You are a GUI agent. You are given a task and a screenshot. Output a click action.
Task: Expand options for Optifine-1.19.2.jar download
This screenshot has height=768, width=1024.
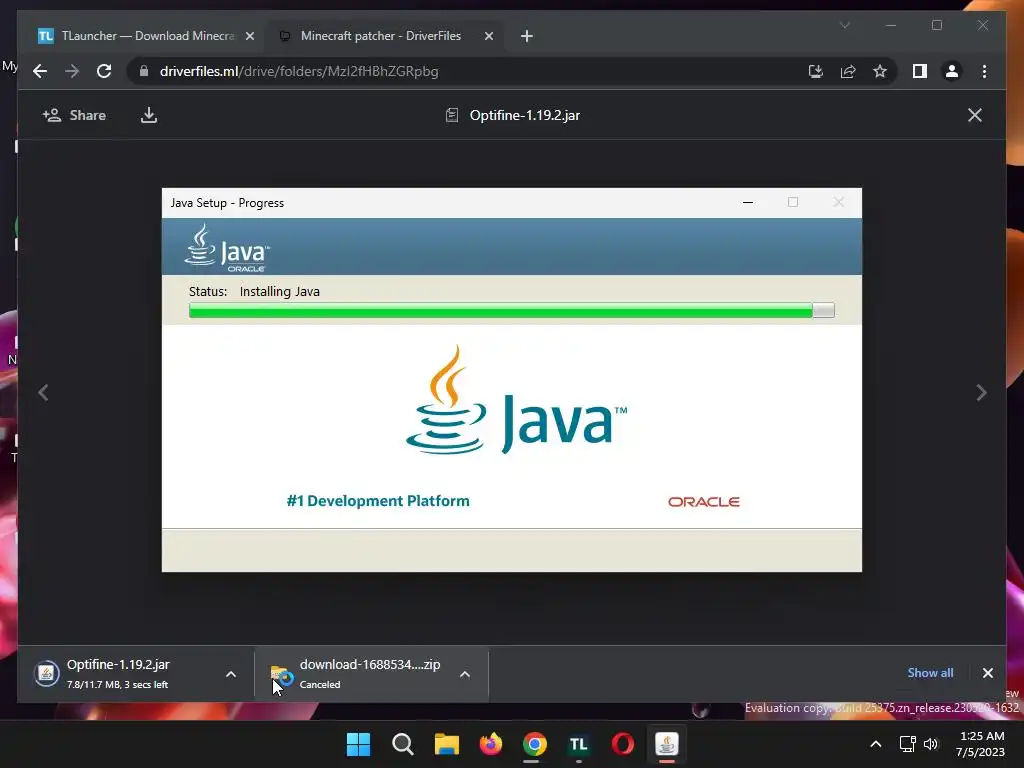(x=231, y=674)
